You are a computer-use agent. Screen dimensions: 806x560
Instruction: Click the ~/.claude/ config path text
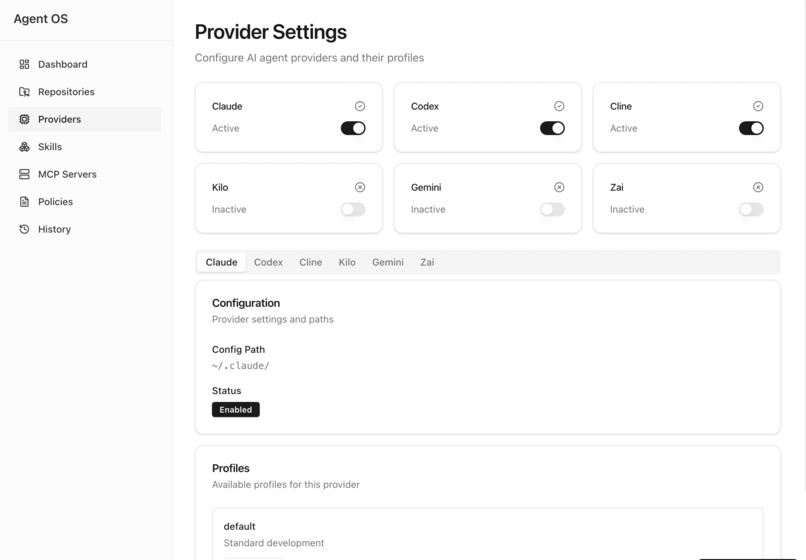pyautogui.click(x=241, y=366)
